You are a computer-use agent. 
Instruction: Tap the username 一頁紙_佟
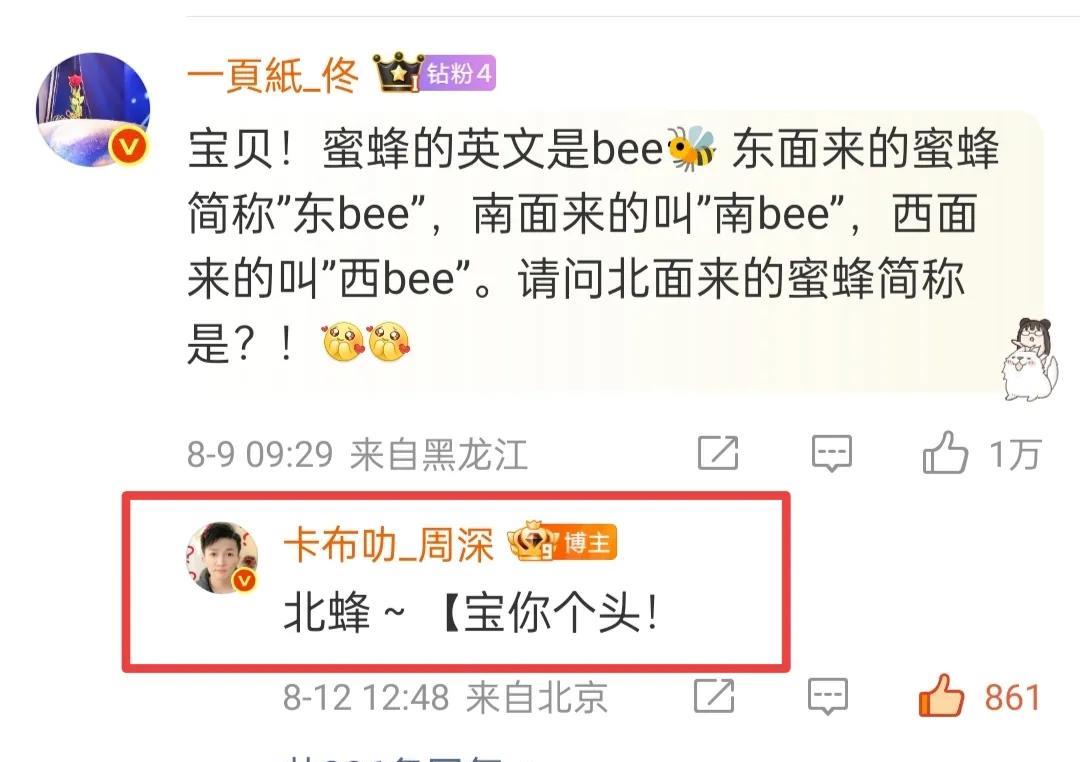click(273, 74)
